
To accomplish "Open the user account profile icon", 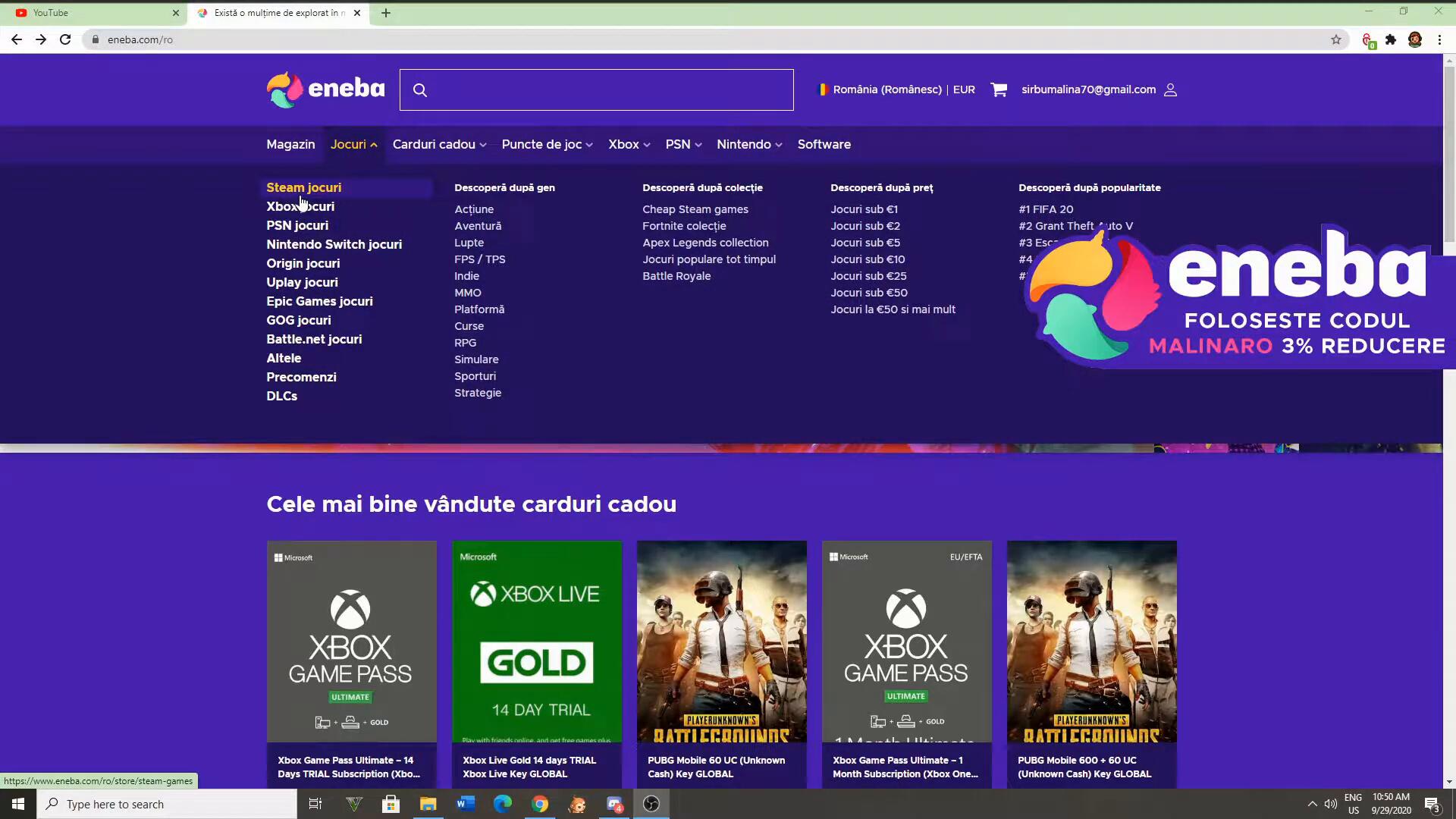I will click(x=1170, y=89).
